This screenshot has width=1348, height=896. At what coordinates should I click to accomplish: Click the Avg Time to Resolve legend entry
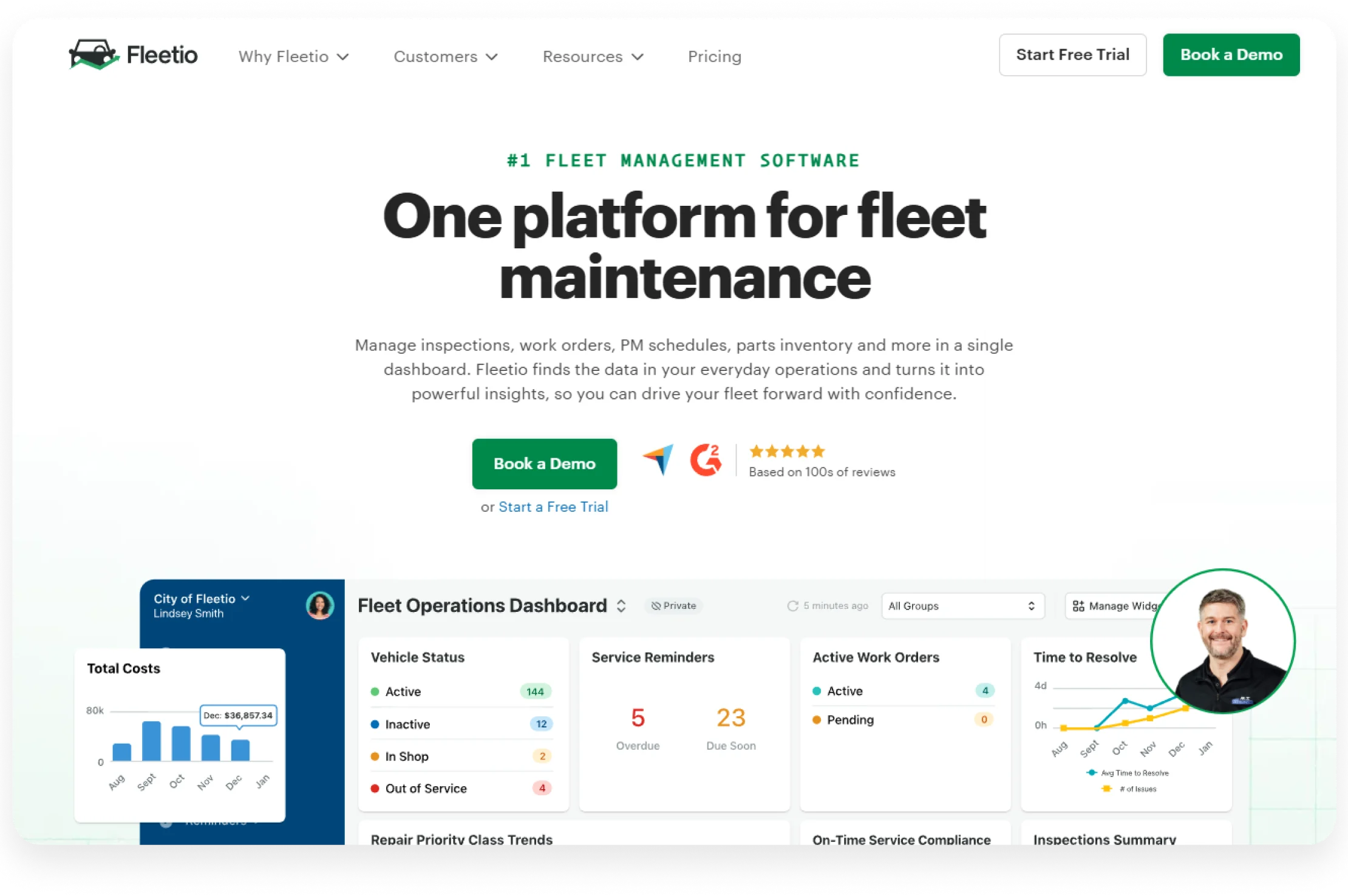click(1127, 773)
